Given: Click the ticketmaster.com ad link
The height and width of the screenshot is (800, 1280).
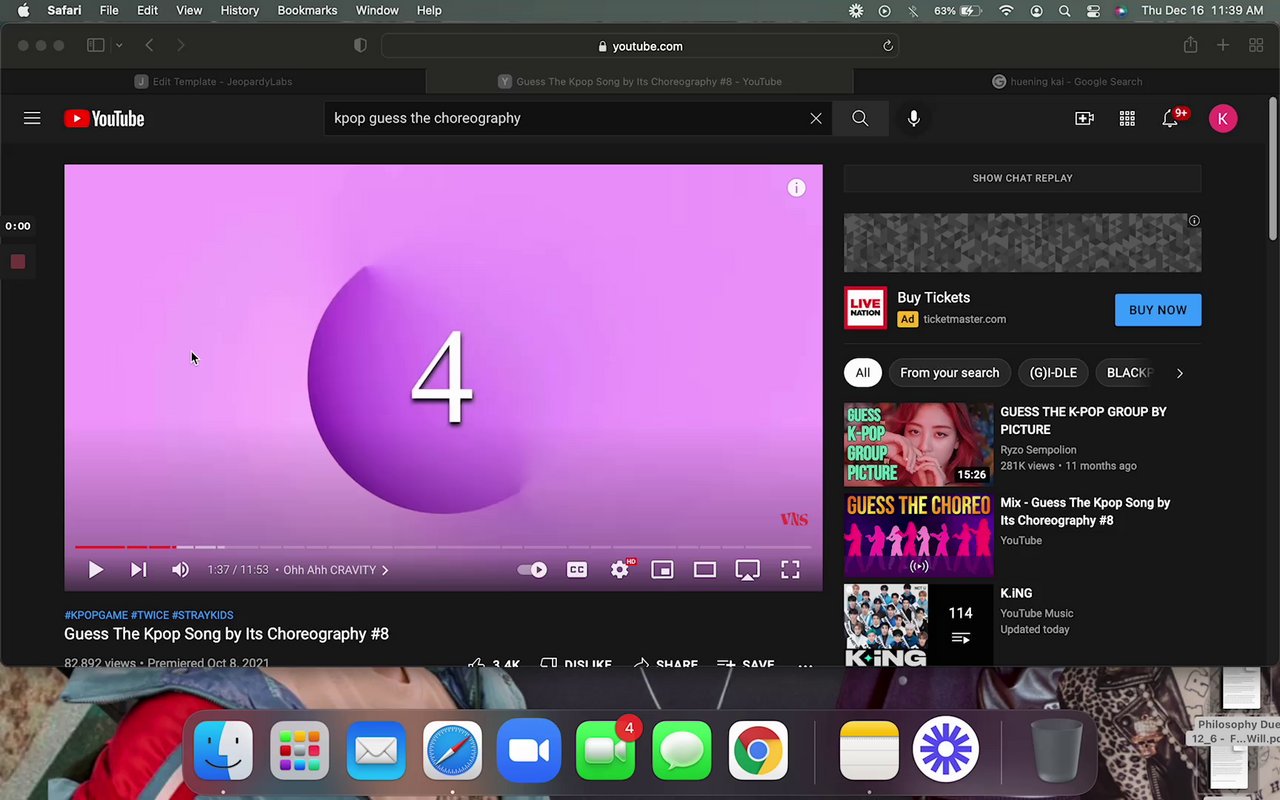Looking at the screenshot, I should click(x=964, y=319).
